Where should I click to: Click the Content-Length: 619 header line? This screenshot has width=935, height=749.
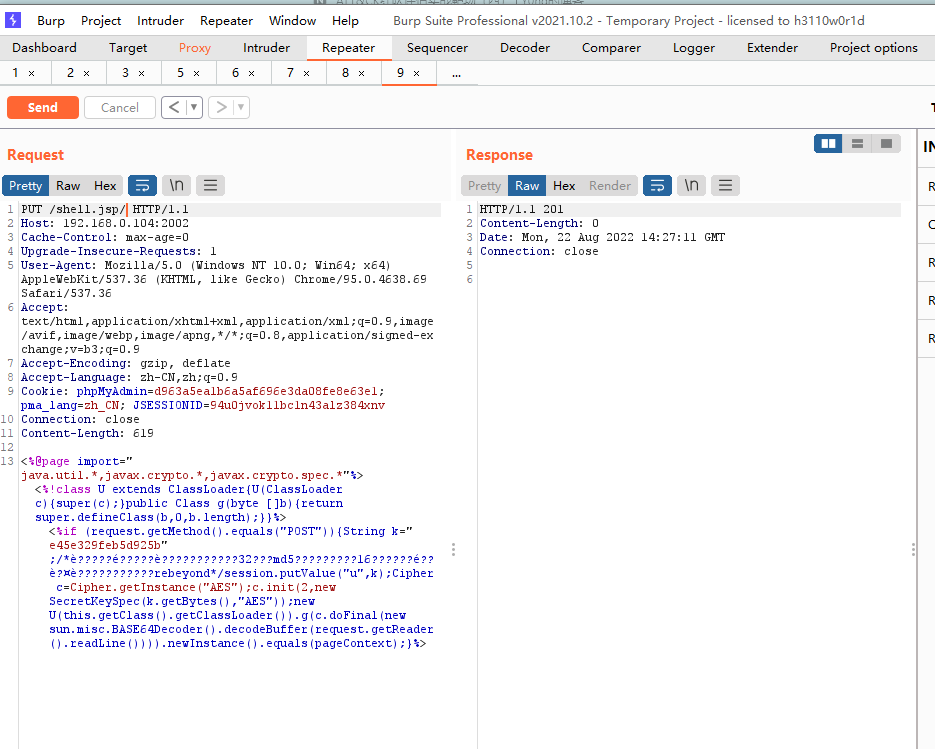pos(87,433)
